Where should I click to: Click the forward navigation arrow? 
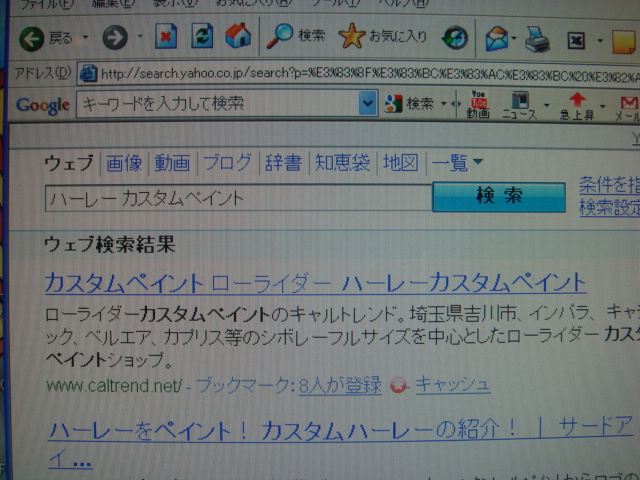pyautogui.click(x=115, y=38)
